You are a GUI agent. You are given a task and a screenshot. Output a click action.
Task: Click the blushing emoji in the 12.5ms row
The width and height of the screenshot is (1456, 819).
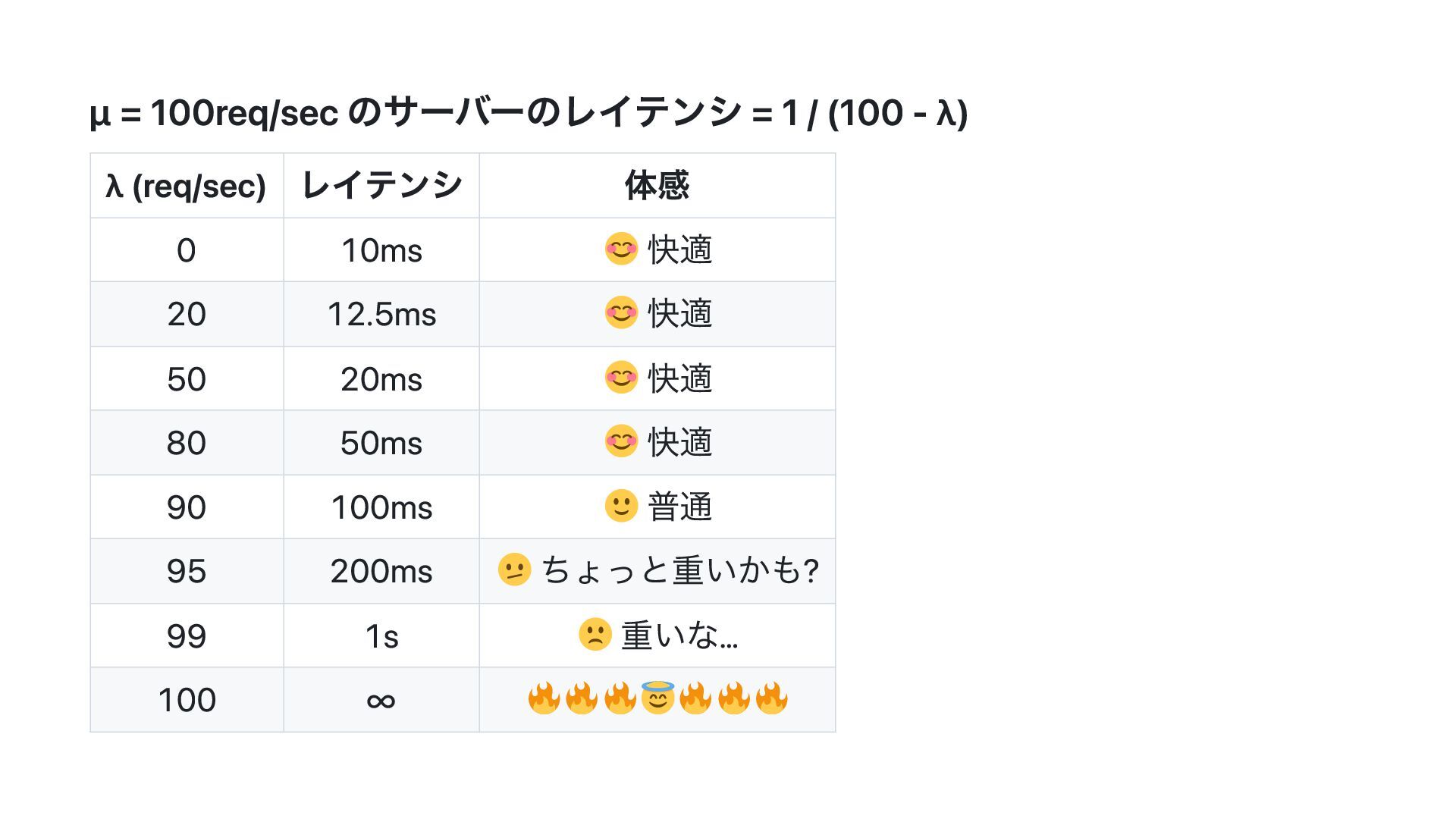point(621,312)
